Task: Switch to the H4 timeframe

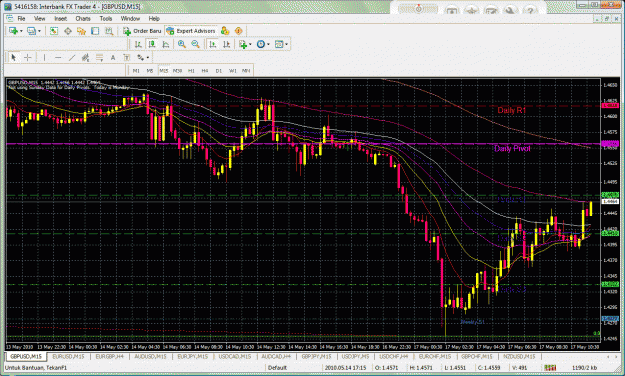Action: pos(205,71)
